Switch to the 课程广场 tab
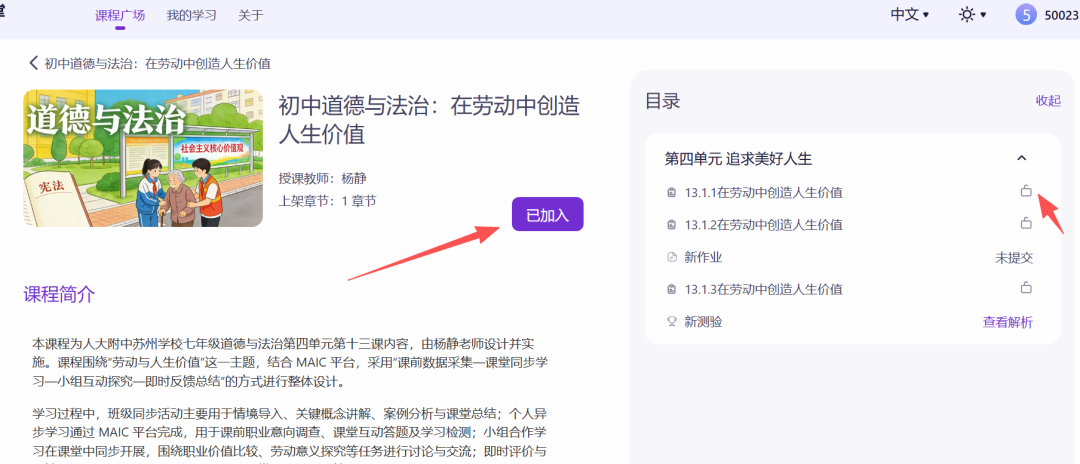Image resolution: width=1080 pixels, height=464 pixels. tap(120, 15)
